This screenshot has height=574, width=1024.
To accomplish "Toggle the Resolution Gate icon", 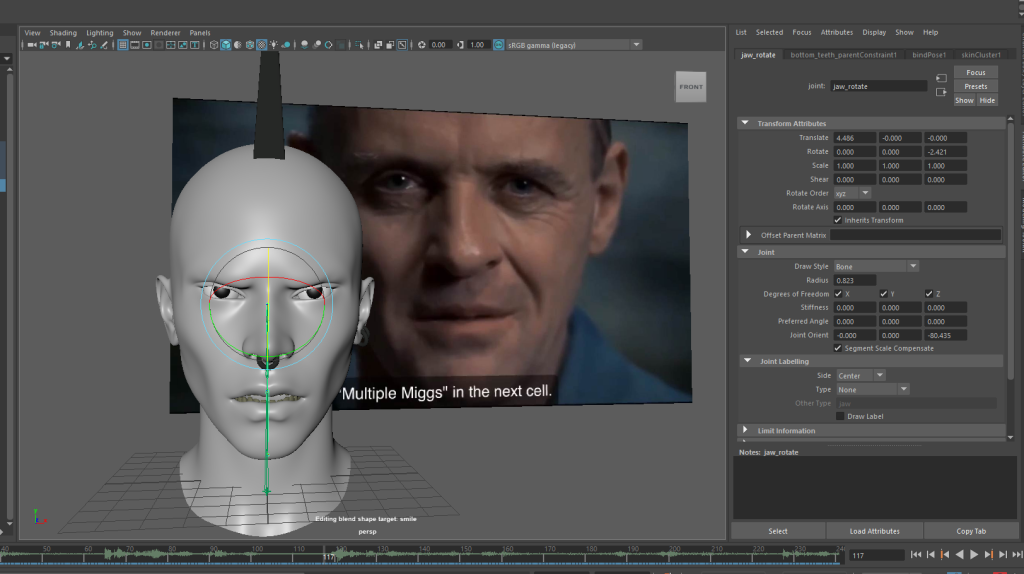I will point(147,45).
